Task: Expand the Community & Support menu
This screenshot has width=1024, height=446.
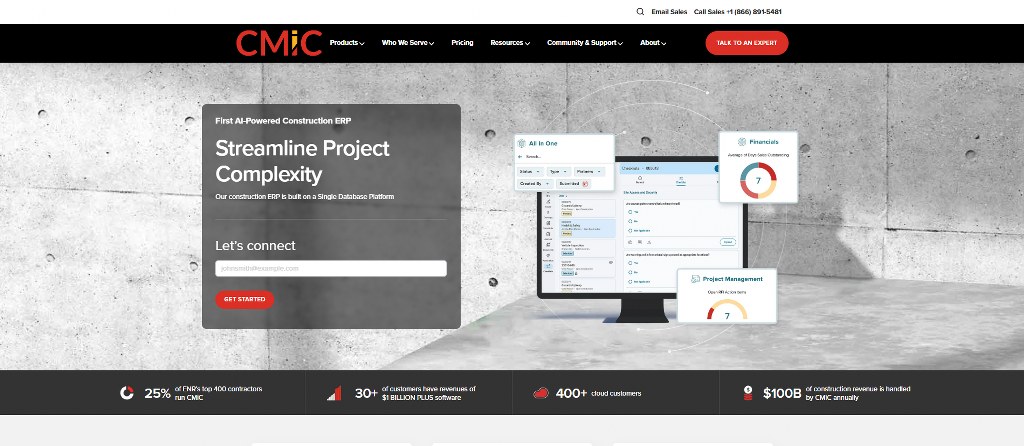Action: pyautogui.click(x=584, y=43)
